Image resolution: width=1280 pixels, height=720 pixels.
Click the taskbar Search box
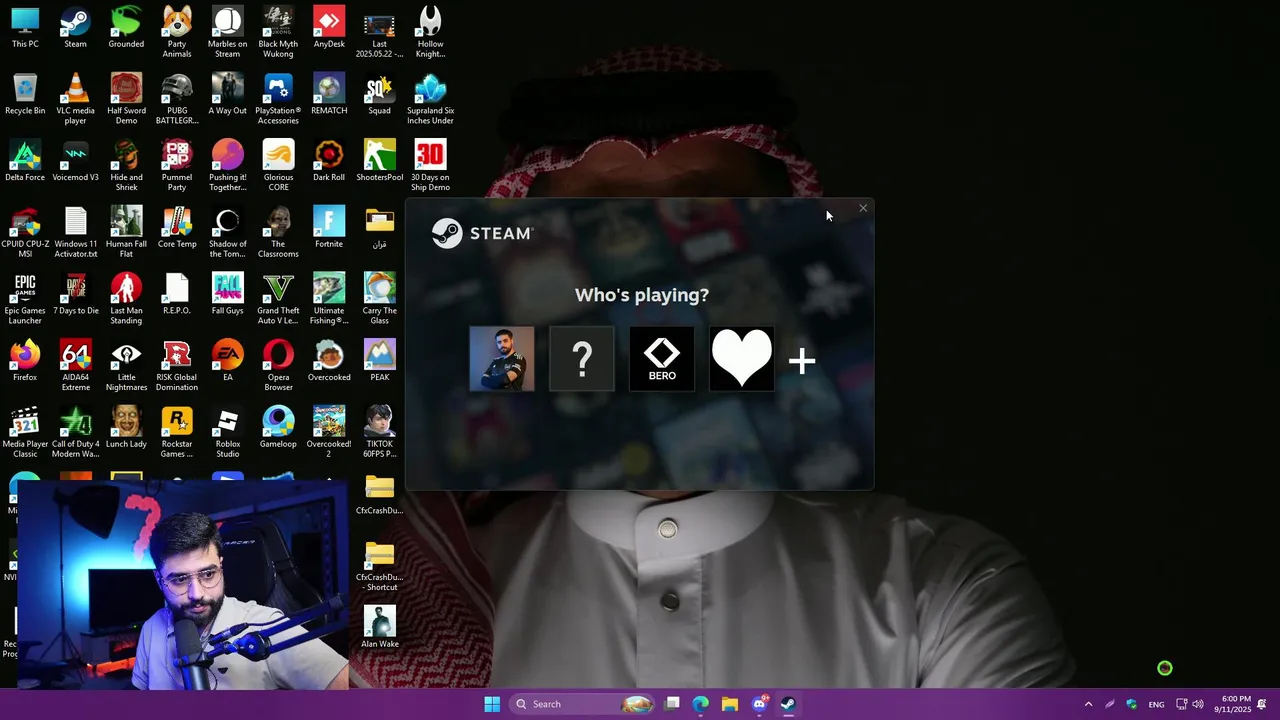(x=583, y=704)
